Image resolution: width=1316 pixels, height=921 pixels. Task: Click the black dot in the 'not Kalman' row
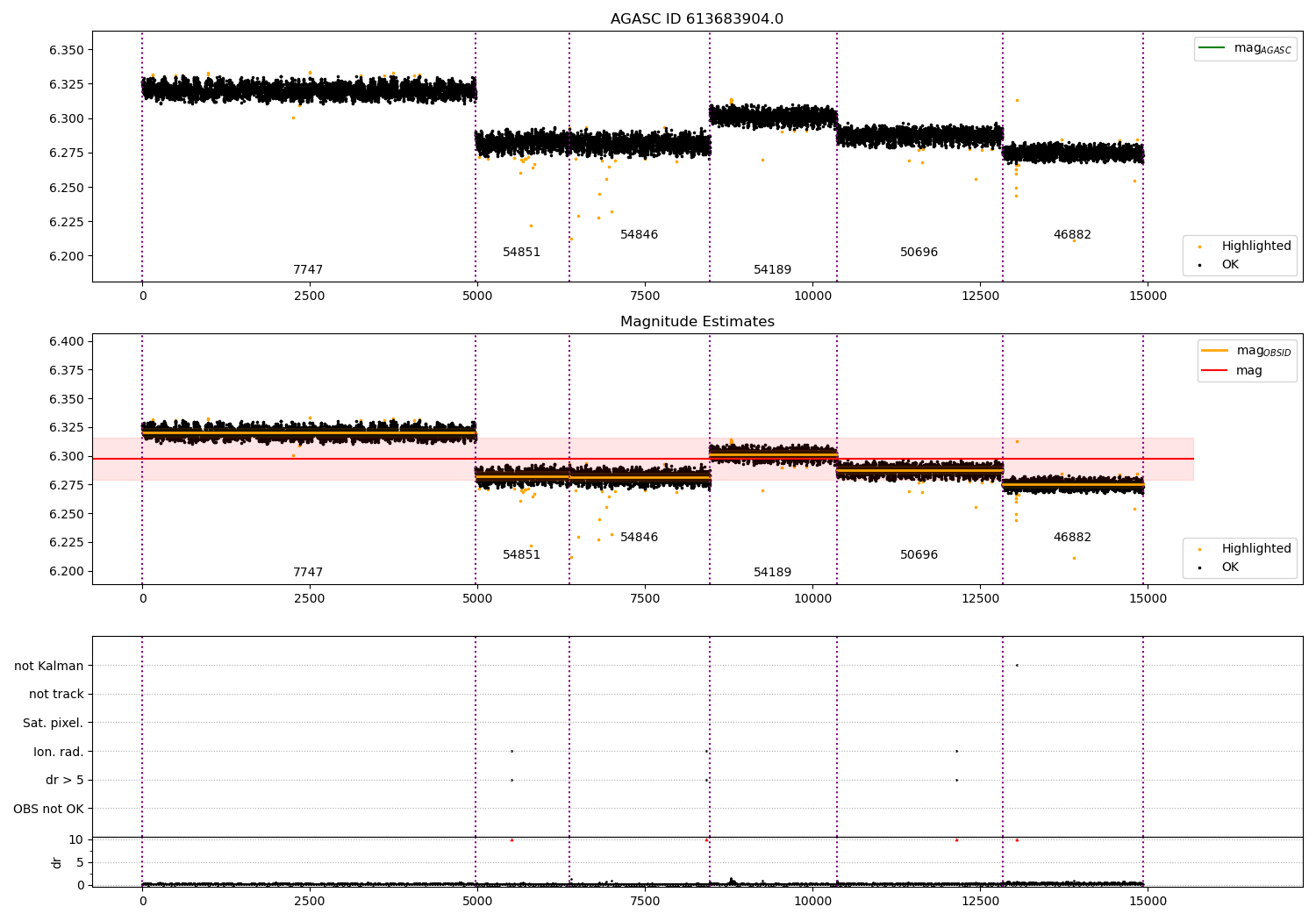[1017, 665]
